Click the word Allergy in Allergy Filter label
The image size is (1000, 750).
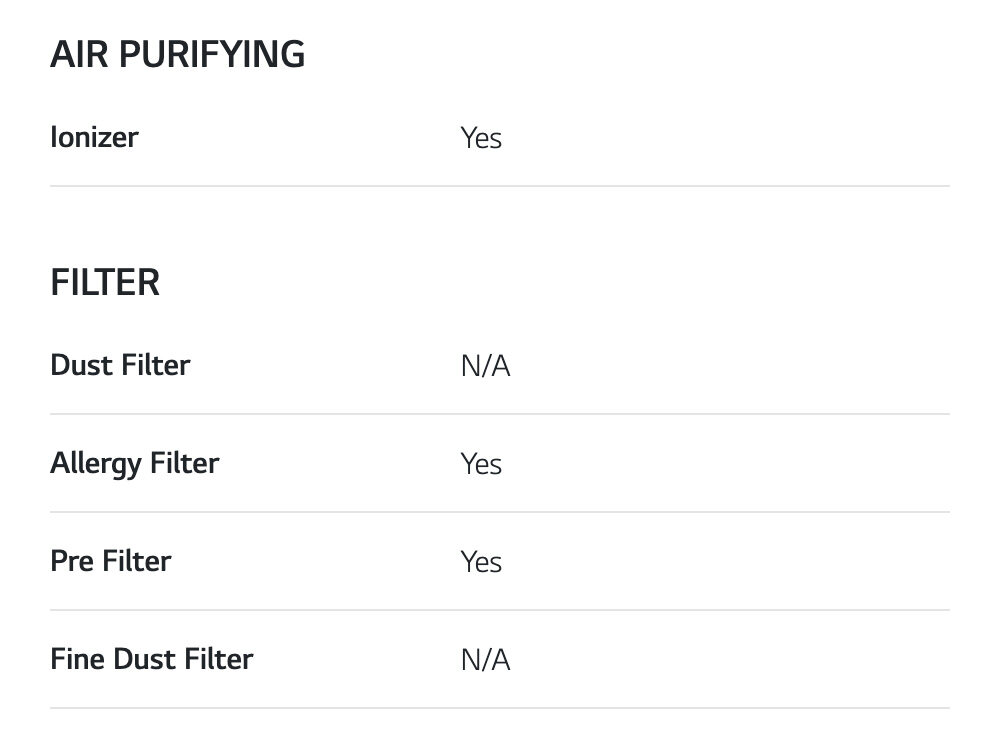(96, 463)
